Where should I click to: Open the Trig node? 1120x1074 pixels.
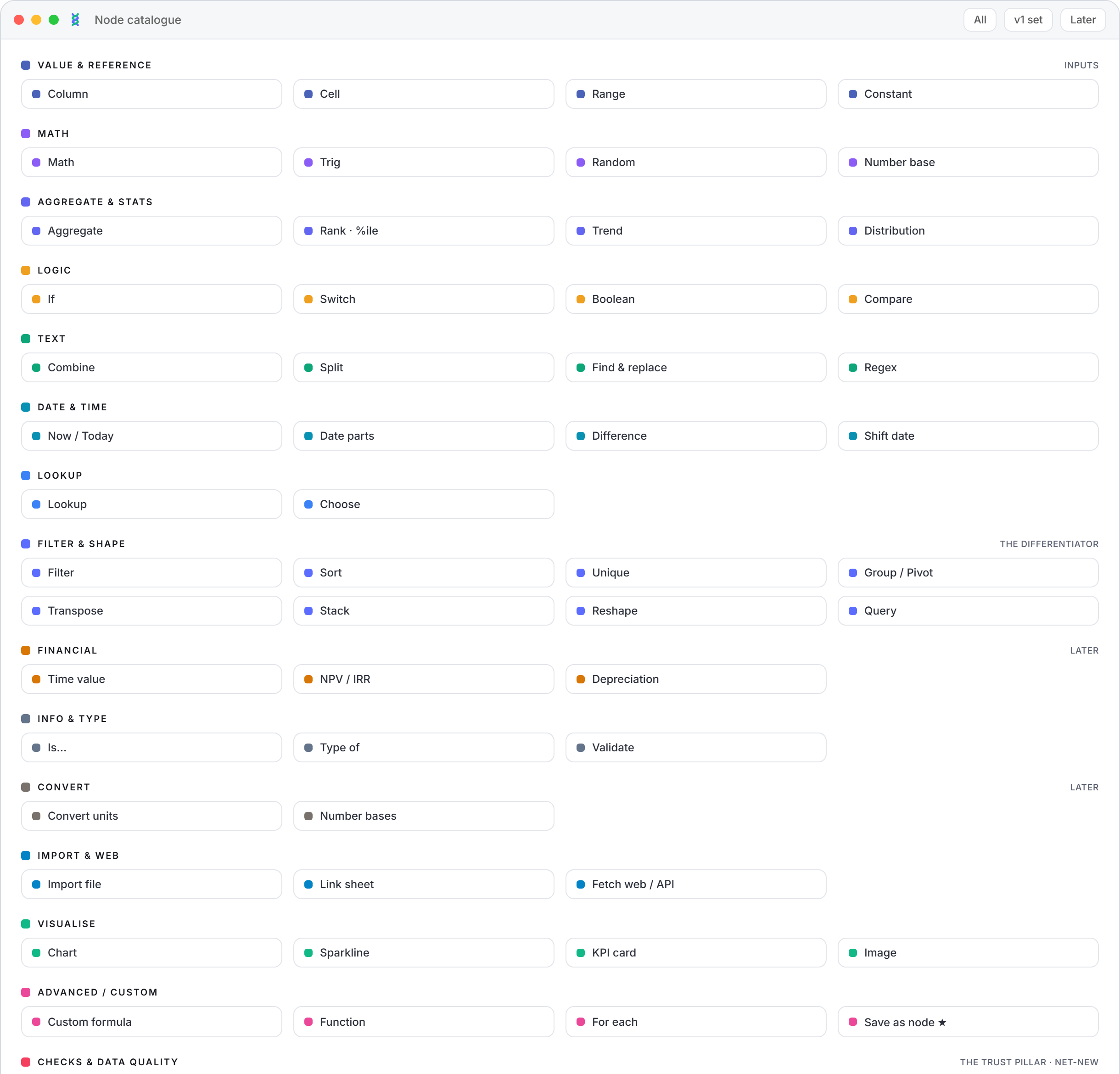423,162
